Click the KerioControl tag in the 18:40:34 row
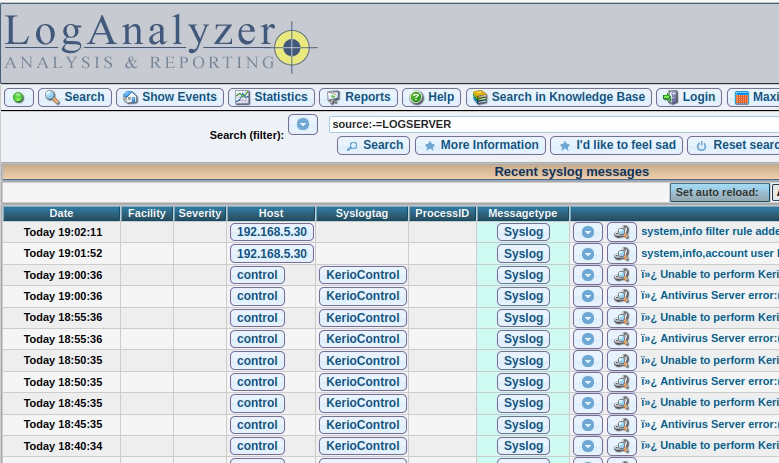Image resolution: width=779 pixels, height=463 pixels. 363,446
